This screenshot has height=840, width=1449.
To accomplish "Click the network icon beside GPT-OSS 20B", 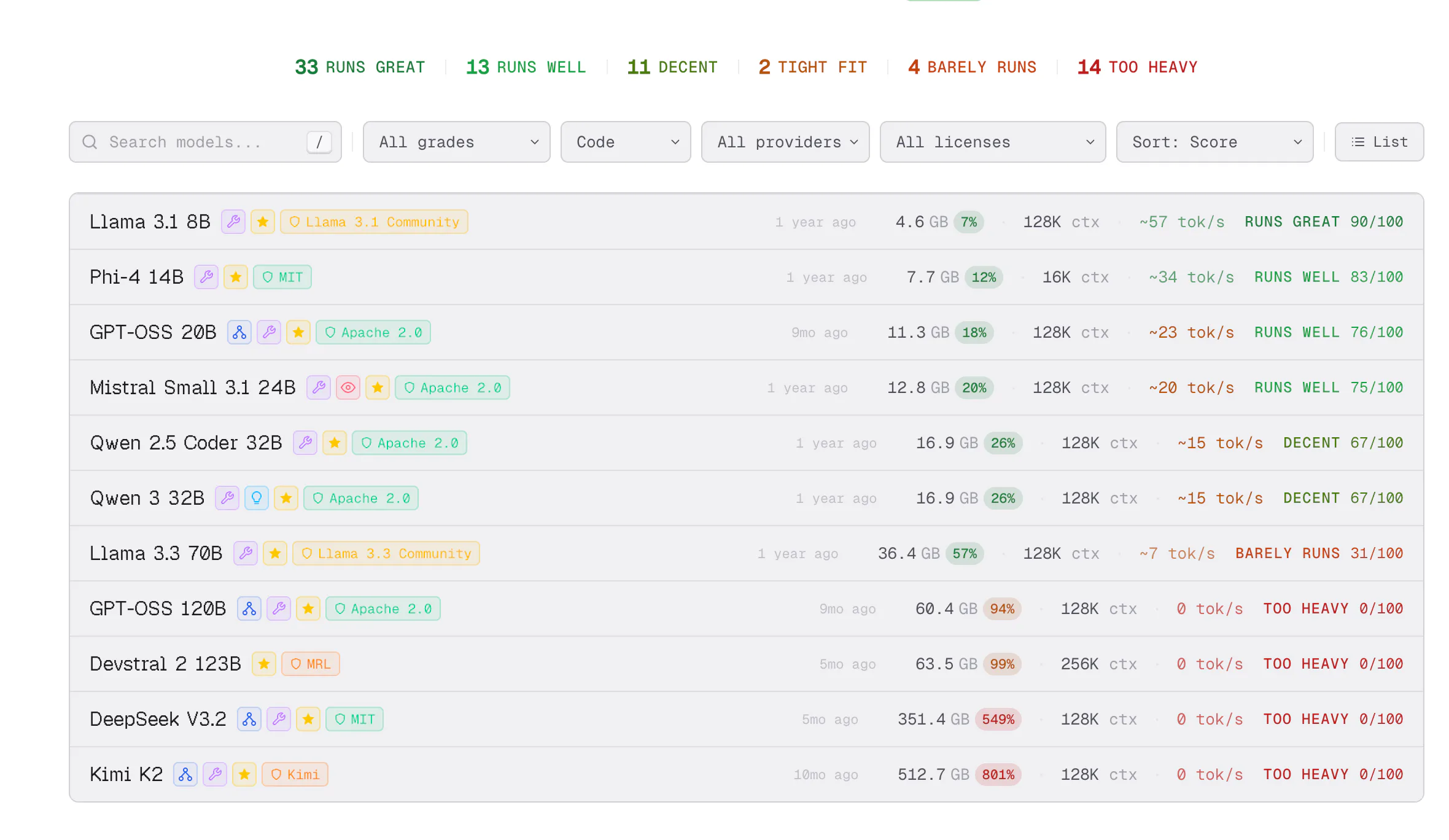I will point(239,332).
